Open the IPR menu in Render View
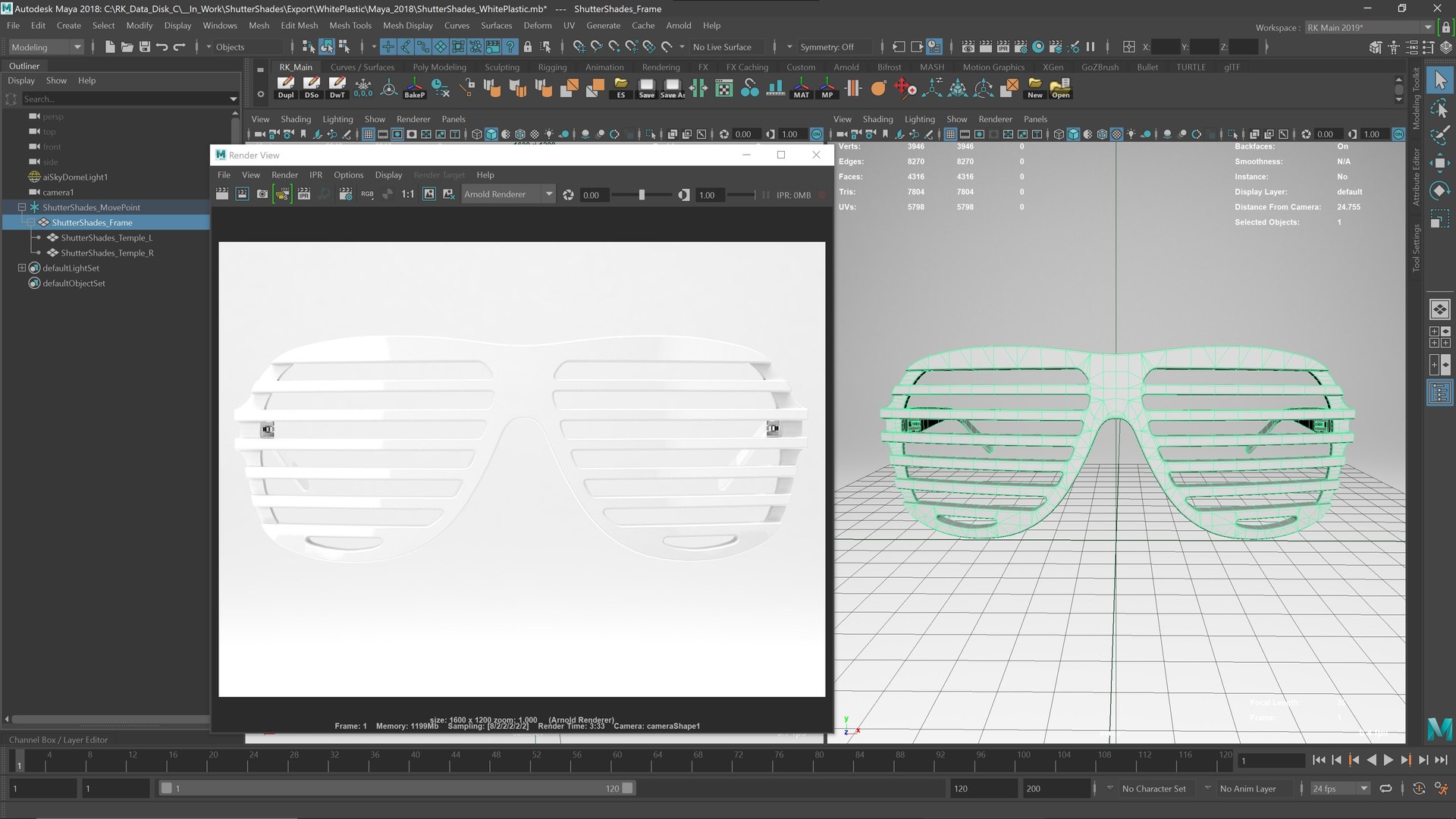The image size is (1456, 819). pyautogui.click(x=315, y=174)
